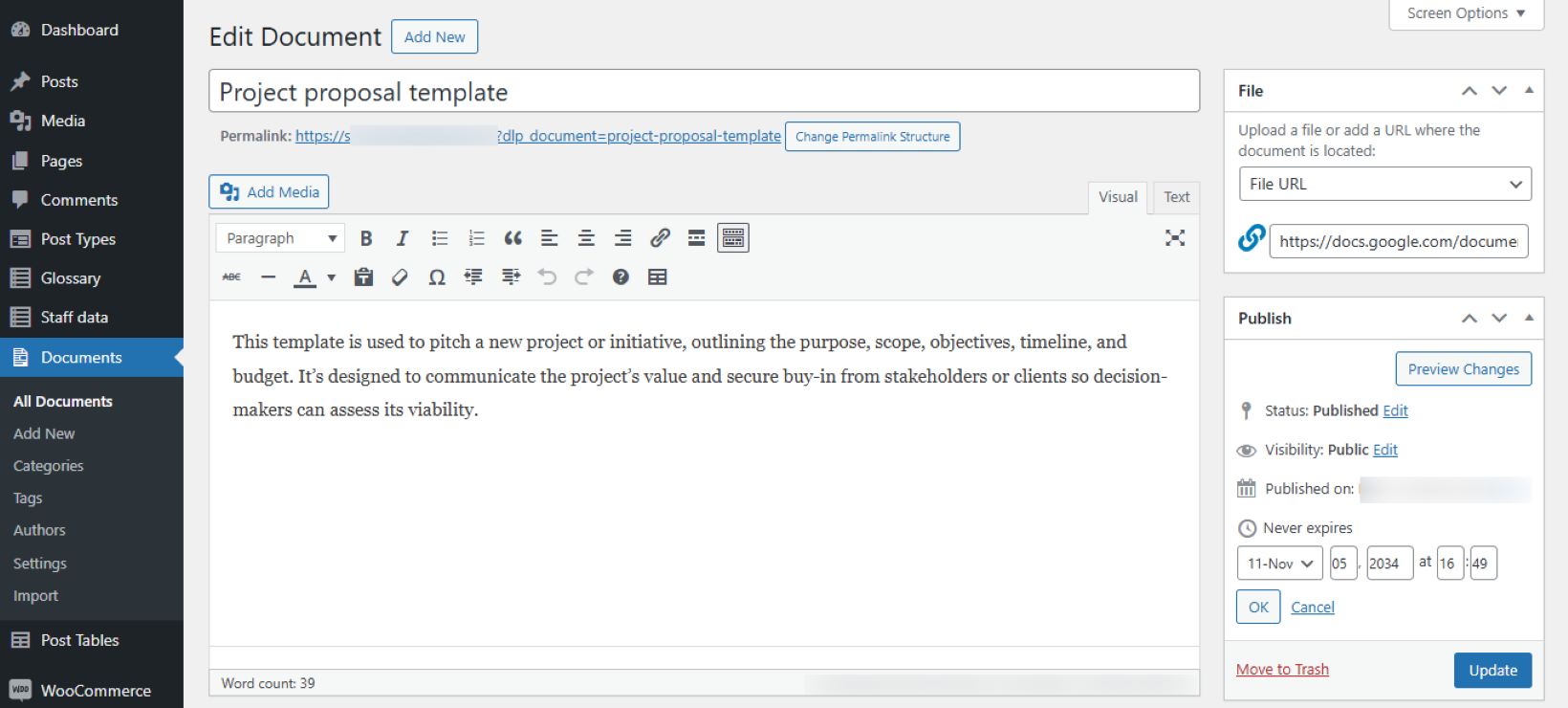Clear formatting with the eraser icon
This screenshot has height=708, width=1568.
coord(400,277)
